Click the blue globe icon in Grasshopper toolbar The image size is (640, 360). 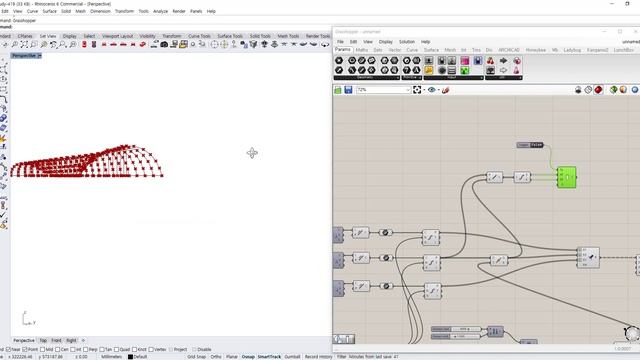[635, 90]
